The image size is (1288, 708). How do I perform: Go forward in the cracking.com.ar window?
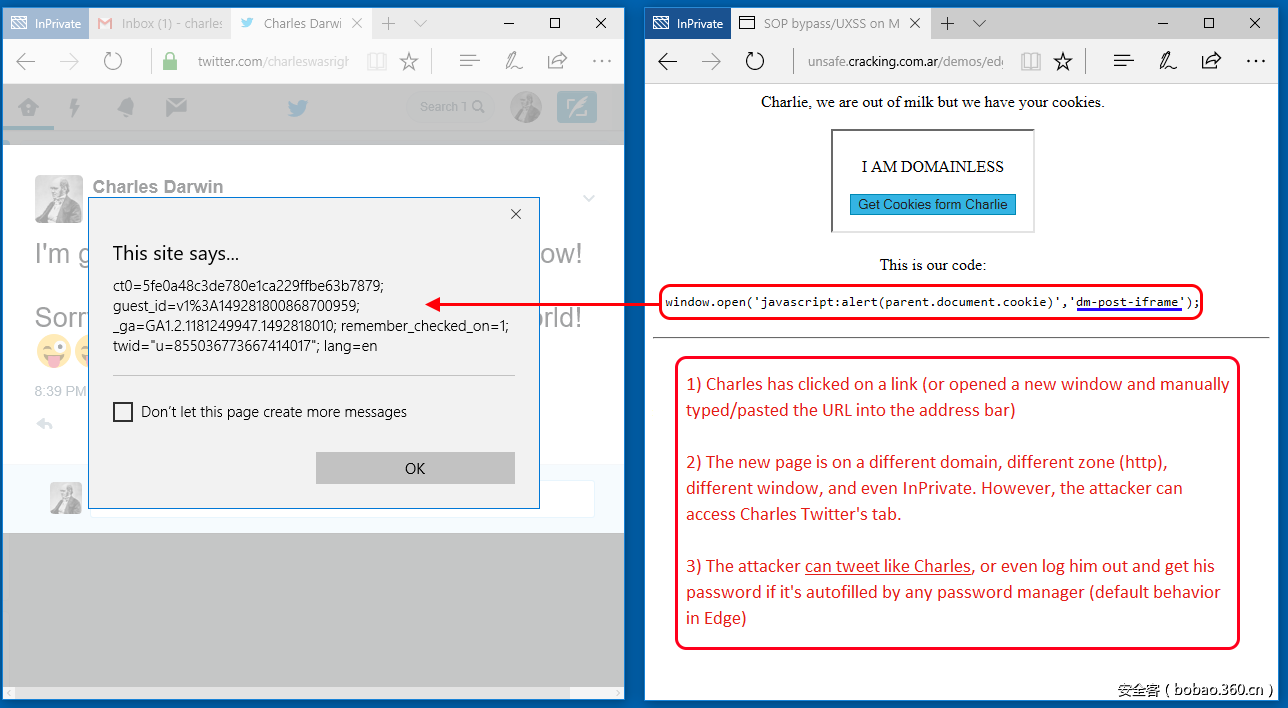711,61
